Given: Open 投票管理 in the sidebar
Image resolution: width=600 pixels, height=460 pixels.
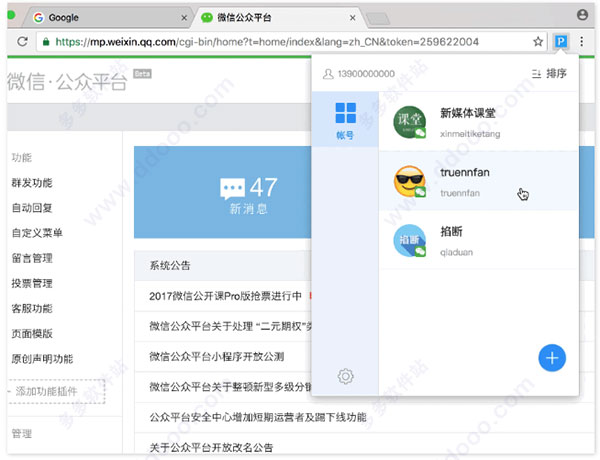Looking at the screenshot, I should coord(32,283).
